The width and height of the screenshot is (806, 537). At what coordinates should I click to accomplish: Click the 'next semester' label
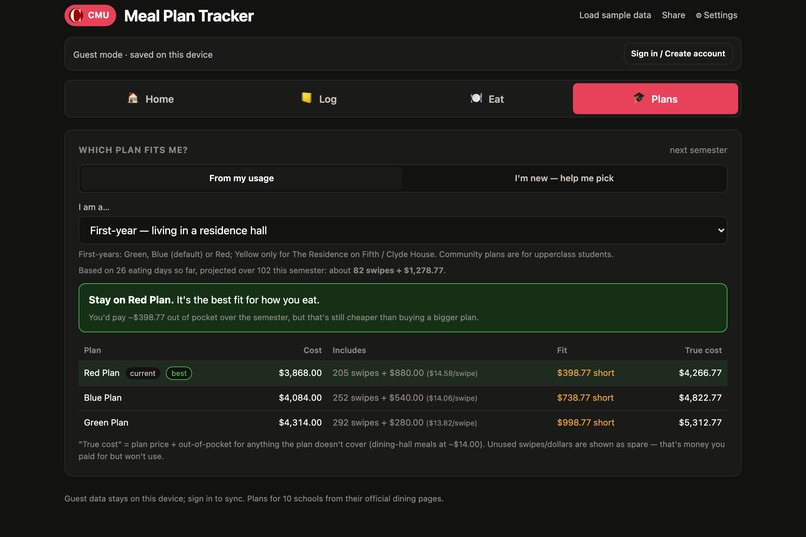click(x=698, y=150)
